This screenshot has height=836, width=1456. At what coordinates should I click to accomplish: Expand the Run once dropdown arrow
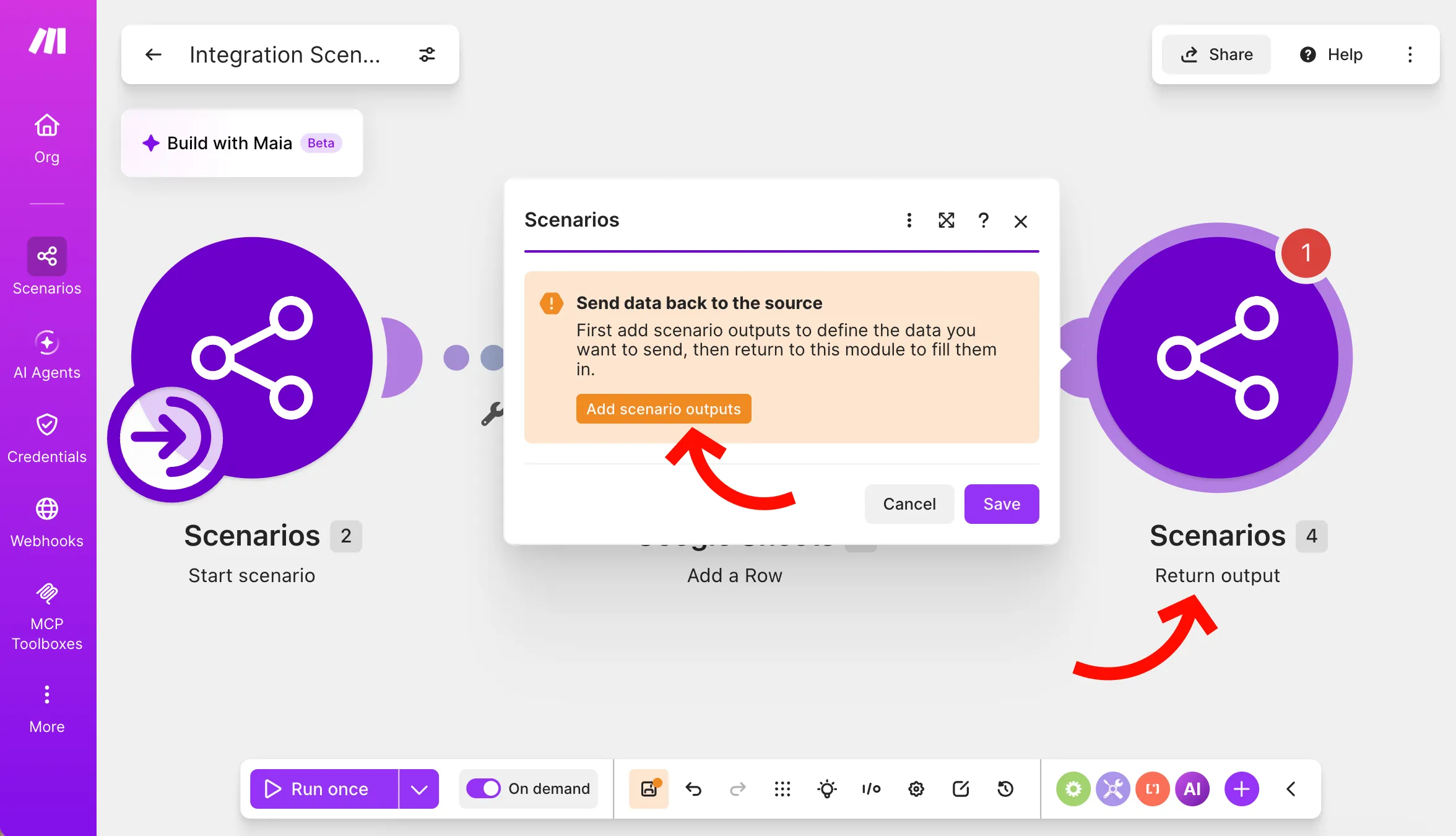coord(419,789)
